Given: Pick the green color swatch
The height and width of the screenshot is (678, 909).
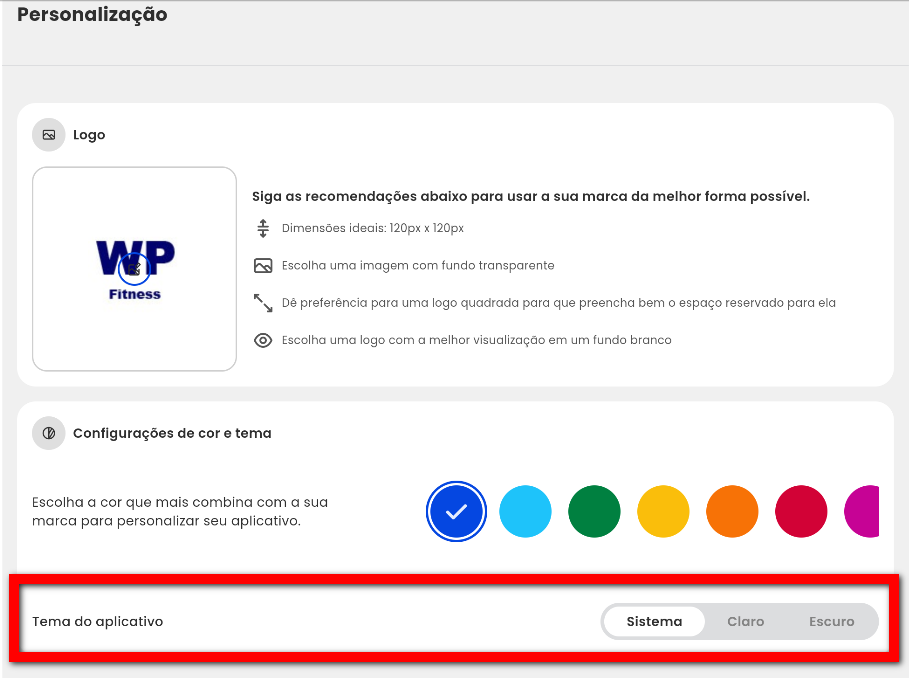Looking at the screenshot, I should click(594, 512).
